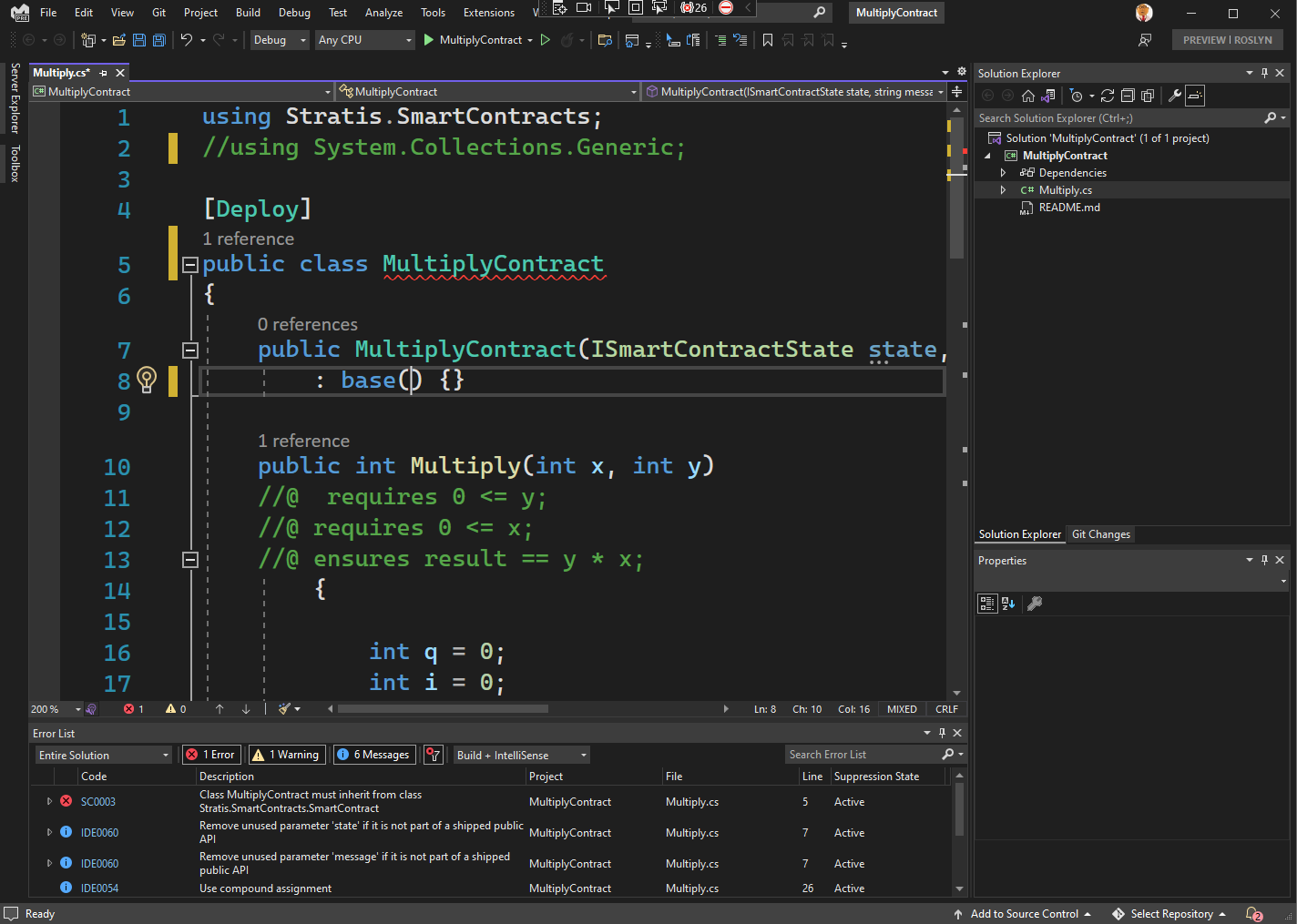
Task: Click the Save All icon
Action: point(159,40)
